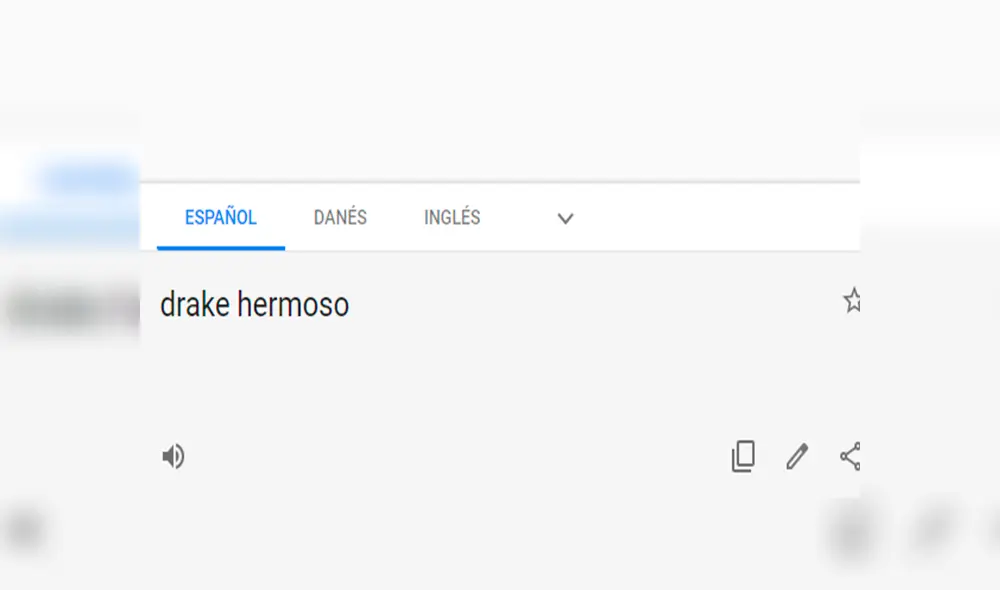Copy the text using the pages icon
The height and width of the screenshot is (590, 1000).
pos(742,457)
